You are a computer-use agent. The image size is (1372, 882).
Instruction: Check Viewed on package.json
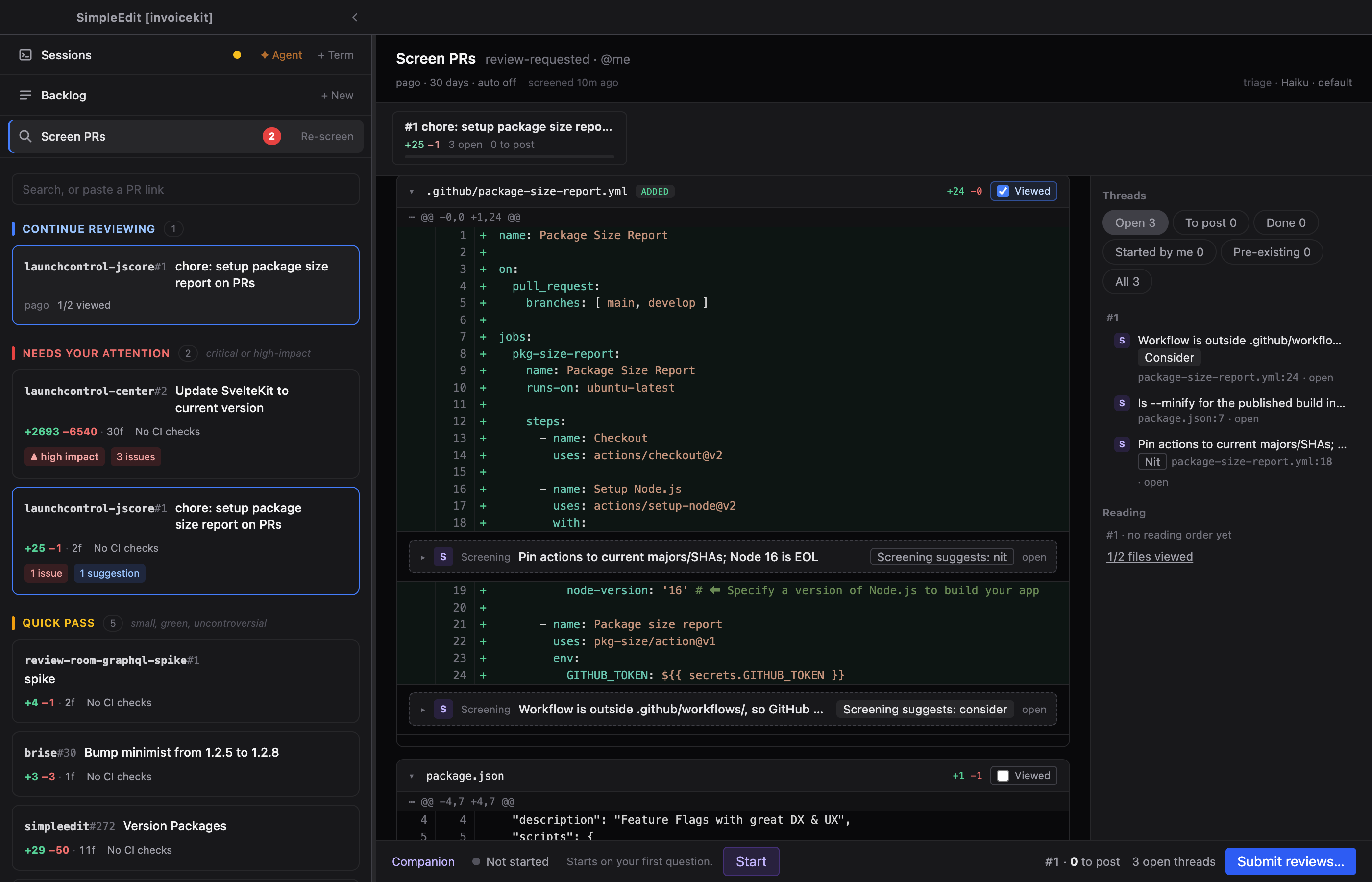coord(1003,776)
